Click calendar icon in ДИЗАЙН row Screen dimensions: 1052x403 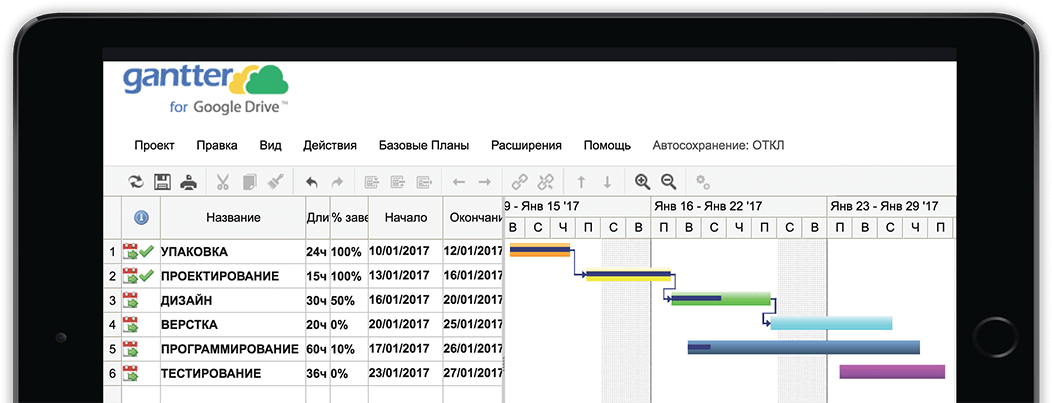[130, 300]
